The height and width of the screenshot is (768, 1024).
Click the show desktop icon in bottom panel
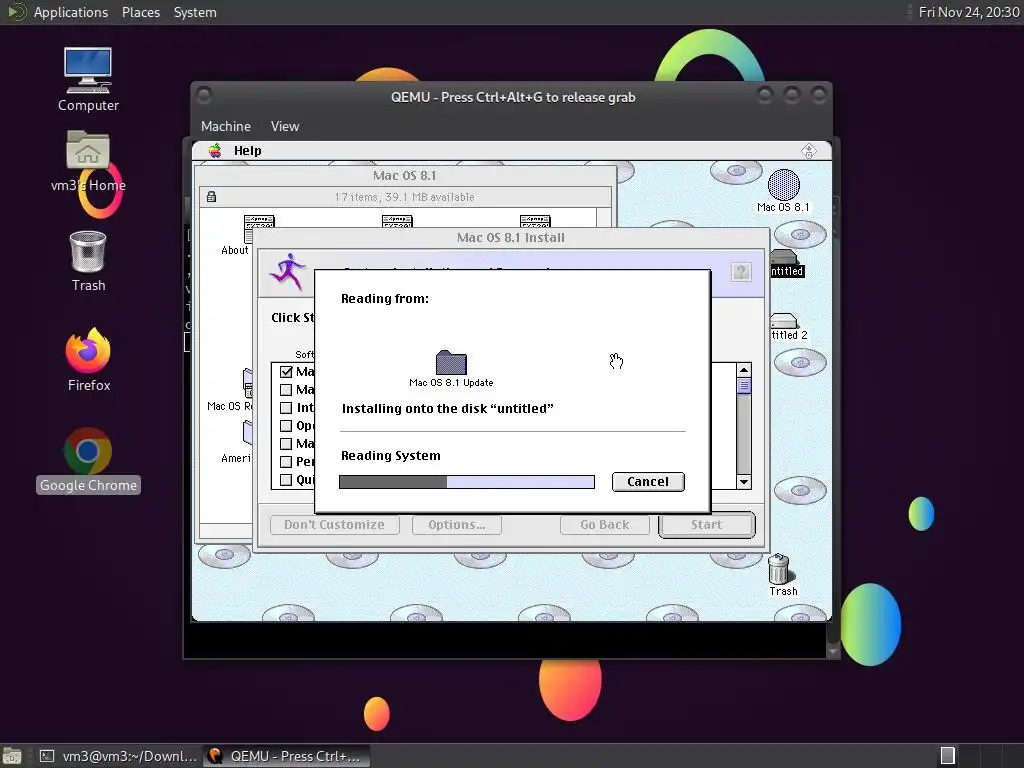point(12,756)
